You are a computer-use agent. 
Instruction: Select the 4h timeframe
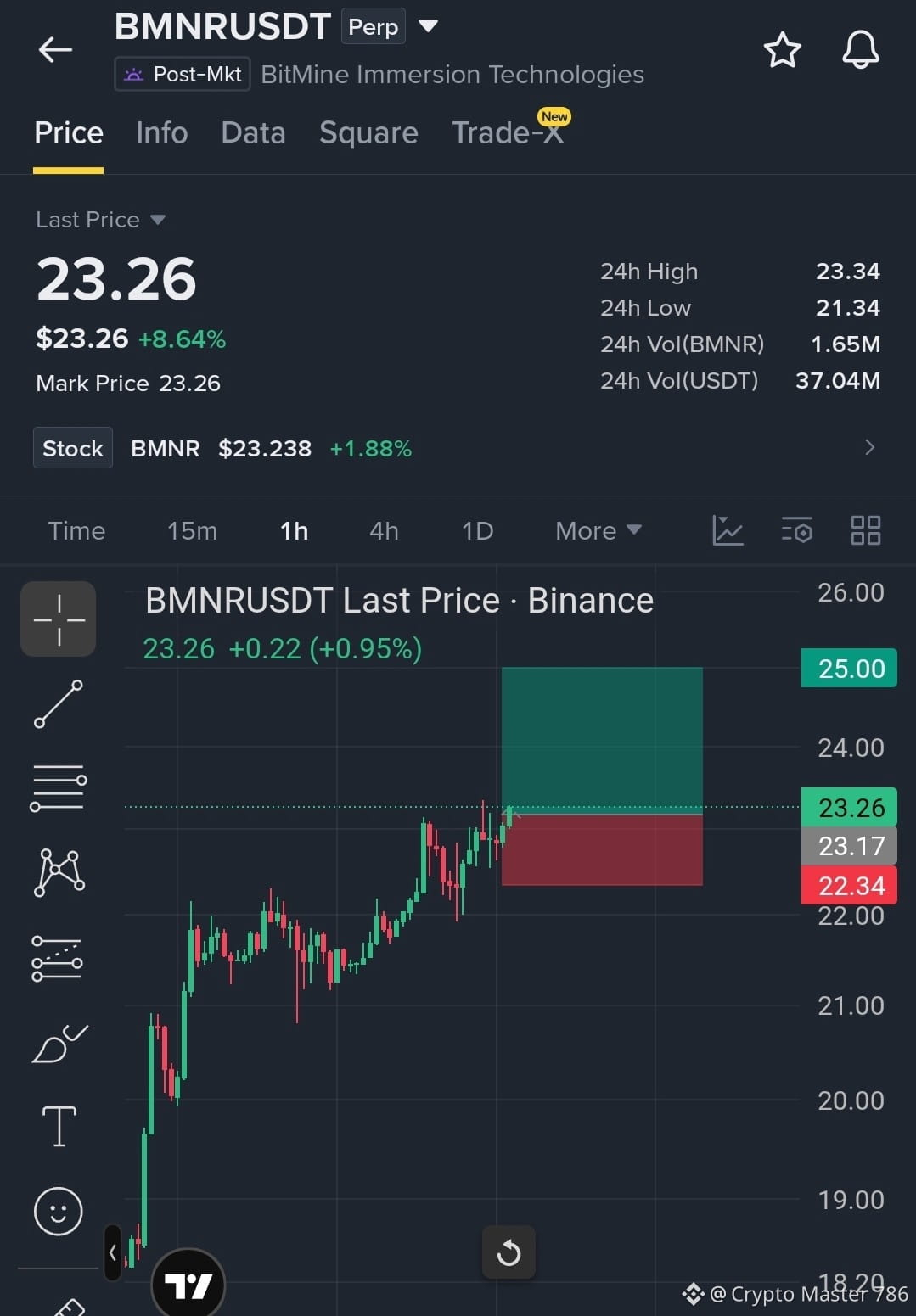point(384,531)
